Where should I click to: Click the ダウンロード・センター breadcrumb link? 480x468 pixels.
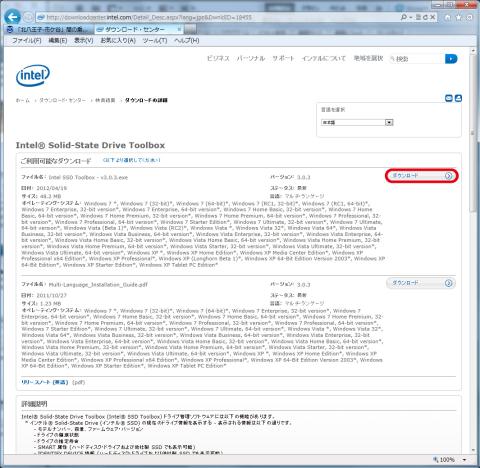click(62, 100)
